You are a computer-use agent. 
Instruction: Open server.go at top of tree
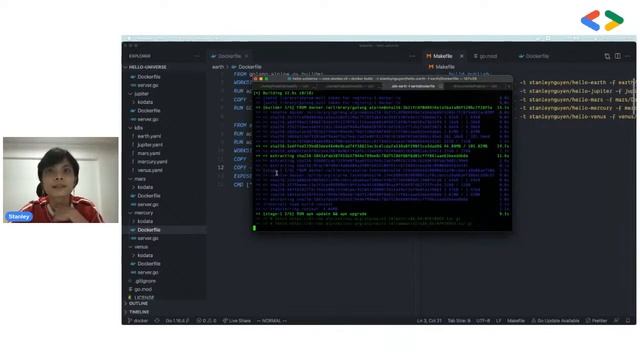[x=148, y=85]
